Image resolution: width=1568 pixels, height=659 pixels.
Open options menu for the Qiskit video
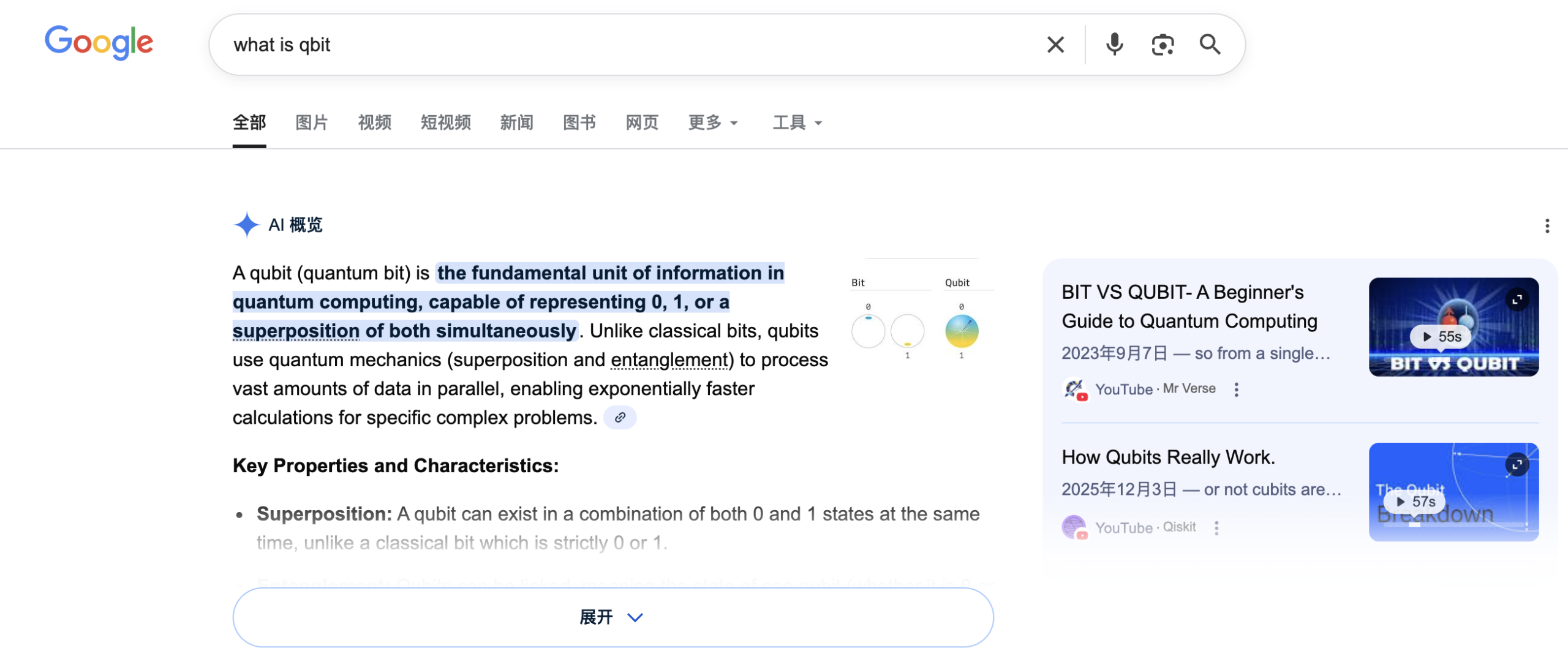1217,527
